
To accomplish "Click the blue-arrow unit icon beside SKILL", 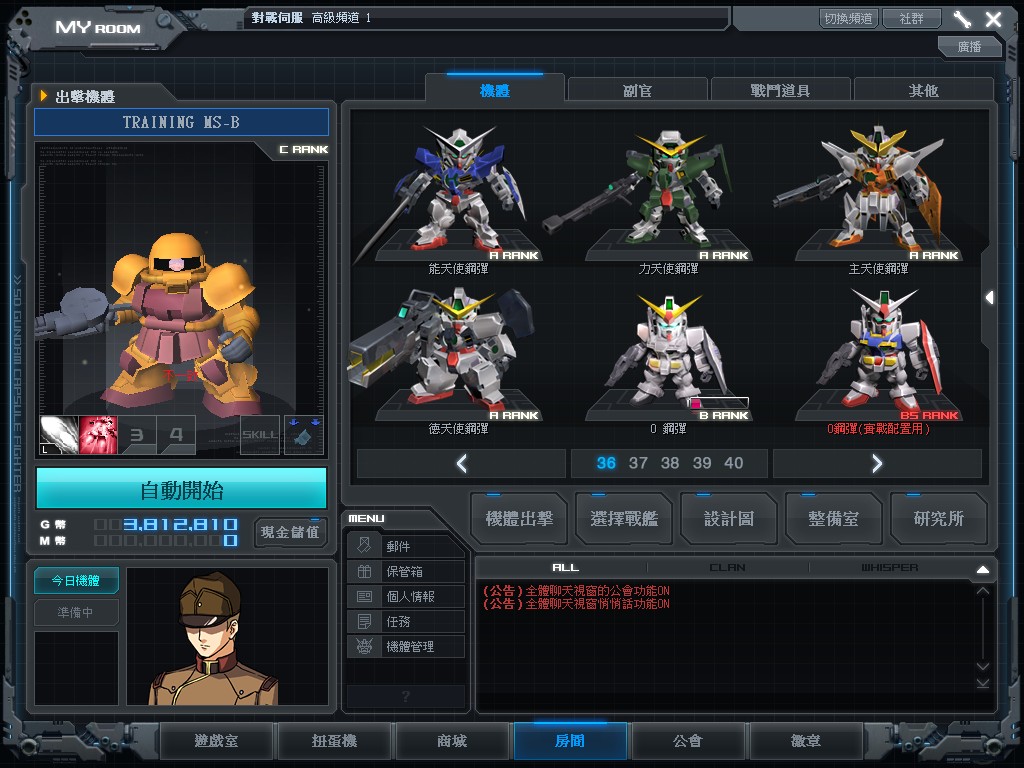I will pos(304,434).
